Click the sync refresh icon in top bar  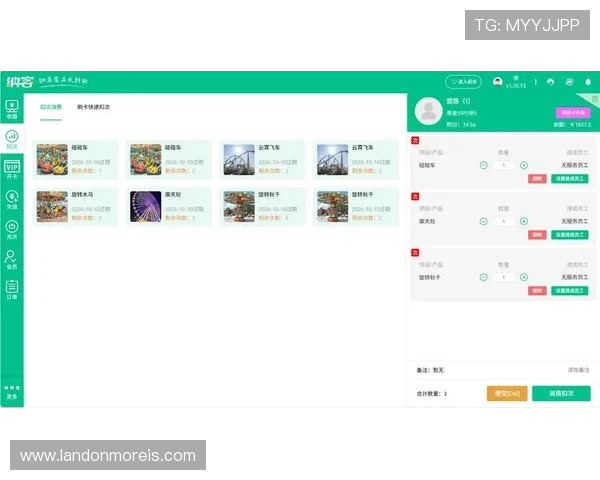[569, 82]
